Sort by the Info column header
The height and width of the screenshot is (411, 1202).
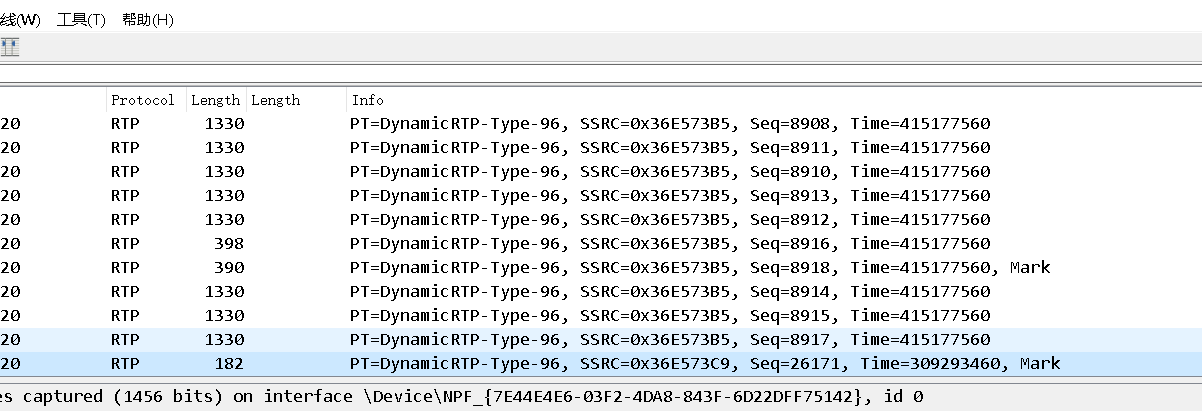point(367,100)
